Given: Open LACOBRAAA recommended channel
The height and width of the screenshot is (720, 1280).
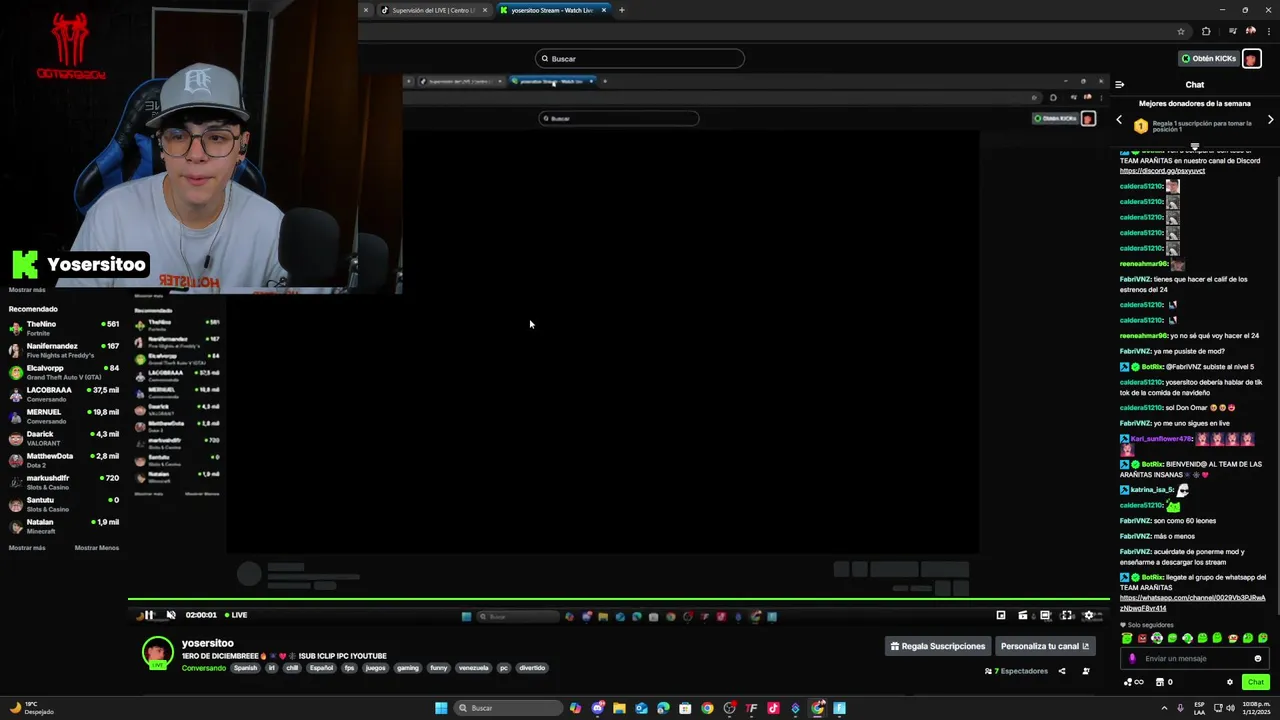Looking at the screenshot, I should point(64,394).
